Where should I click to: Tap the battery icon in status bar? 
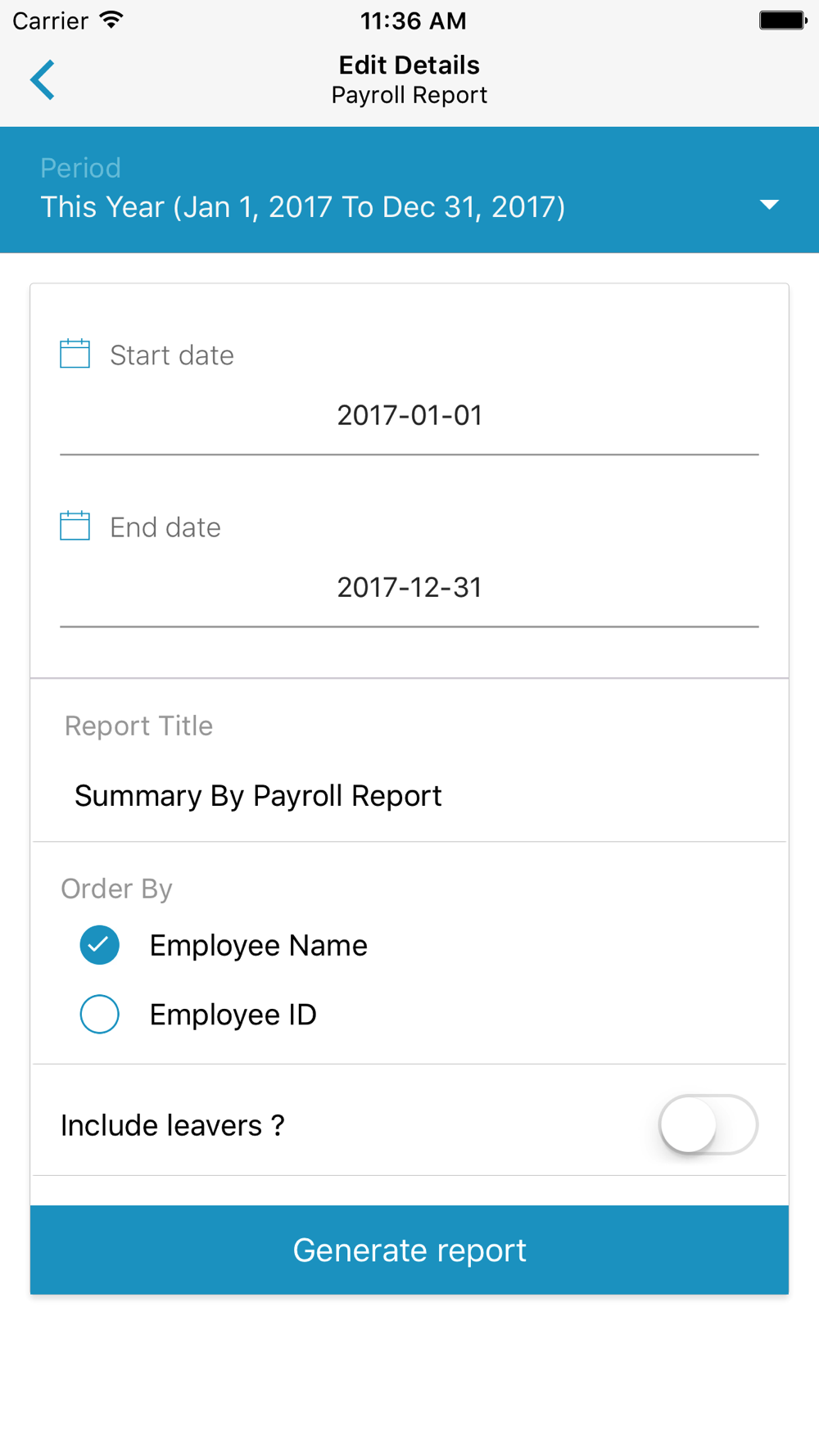(782, 20)
